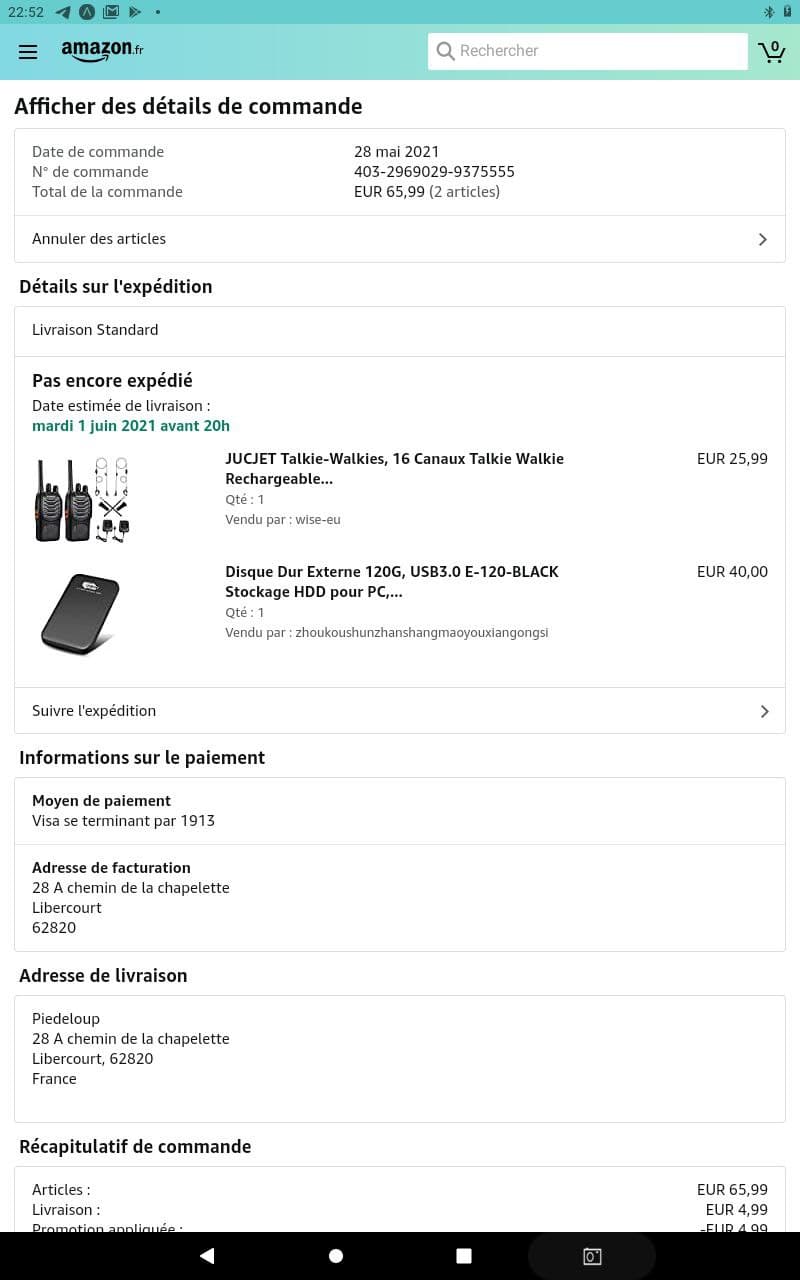Tap the search magnifier icon

click(445, 51)
